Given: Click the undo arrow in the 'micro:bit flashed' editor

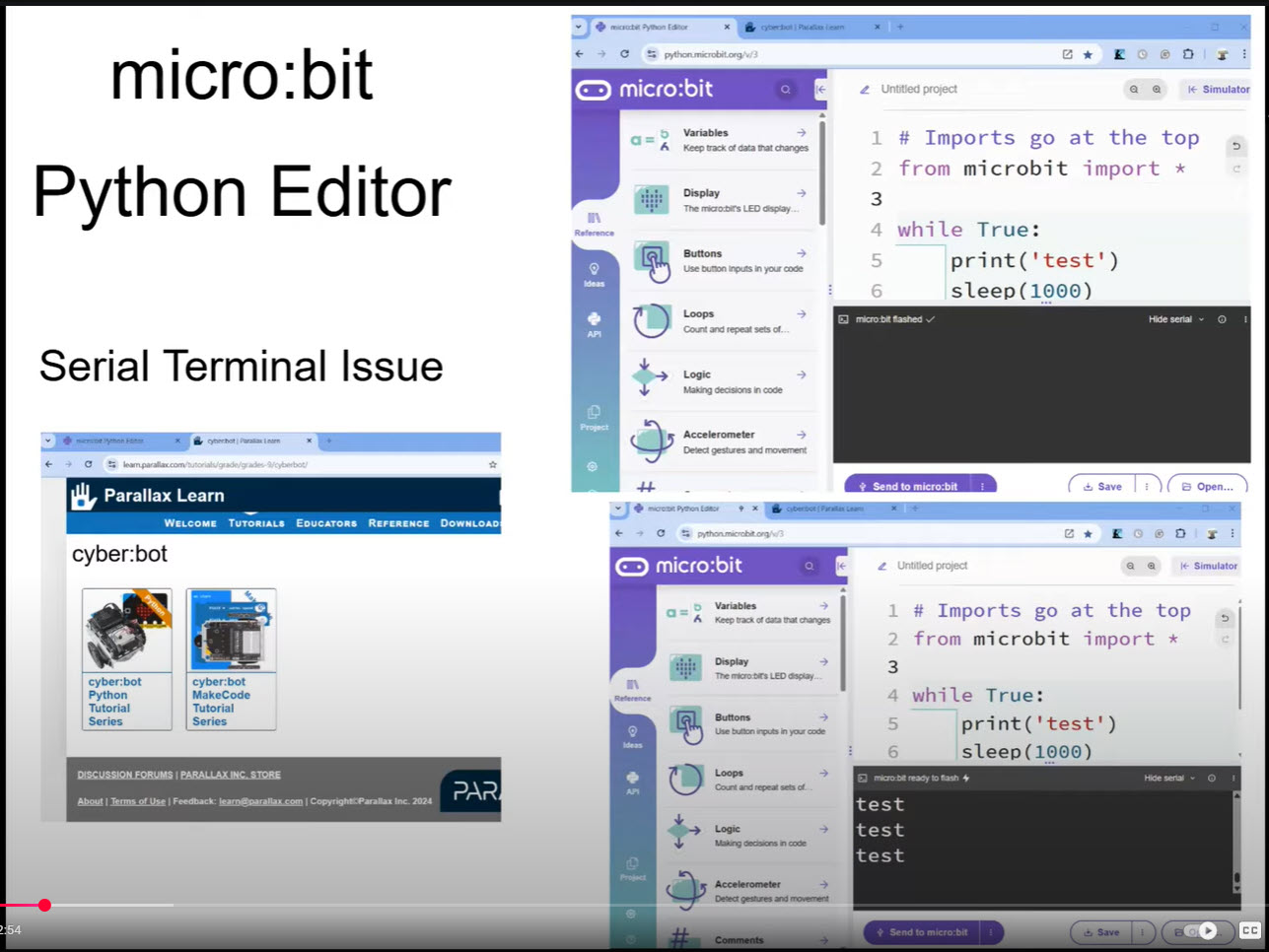Looking at the screenshot, I should coord(1236,146).
